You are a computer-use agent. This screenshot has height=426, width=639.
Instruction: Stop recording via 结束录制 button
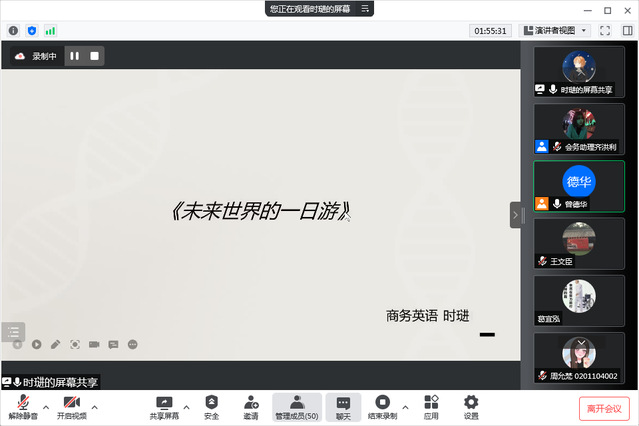[x=381, y=403]
